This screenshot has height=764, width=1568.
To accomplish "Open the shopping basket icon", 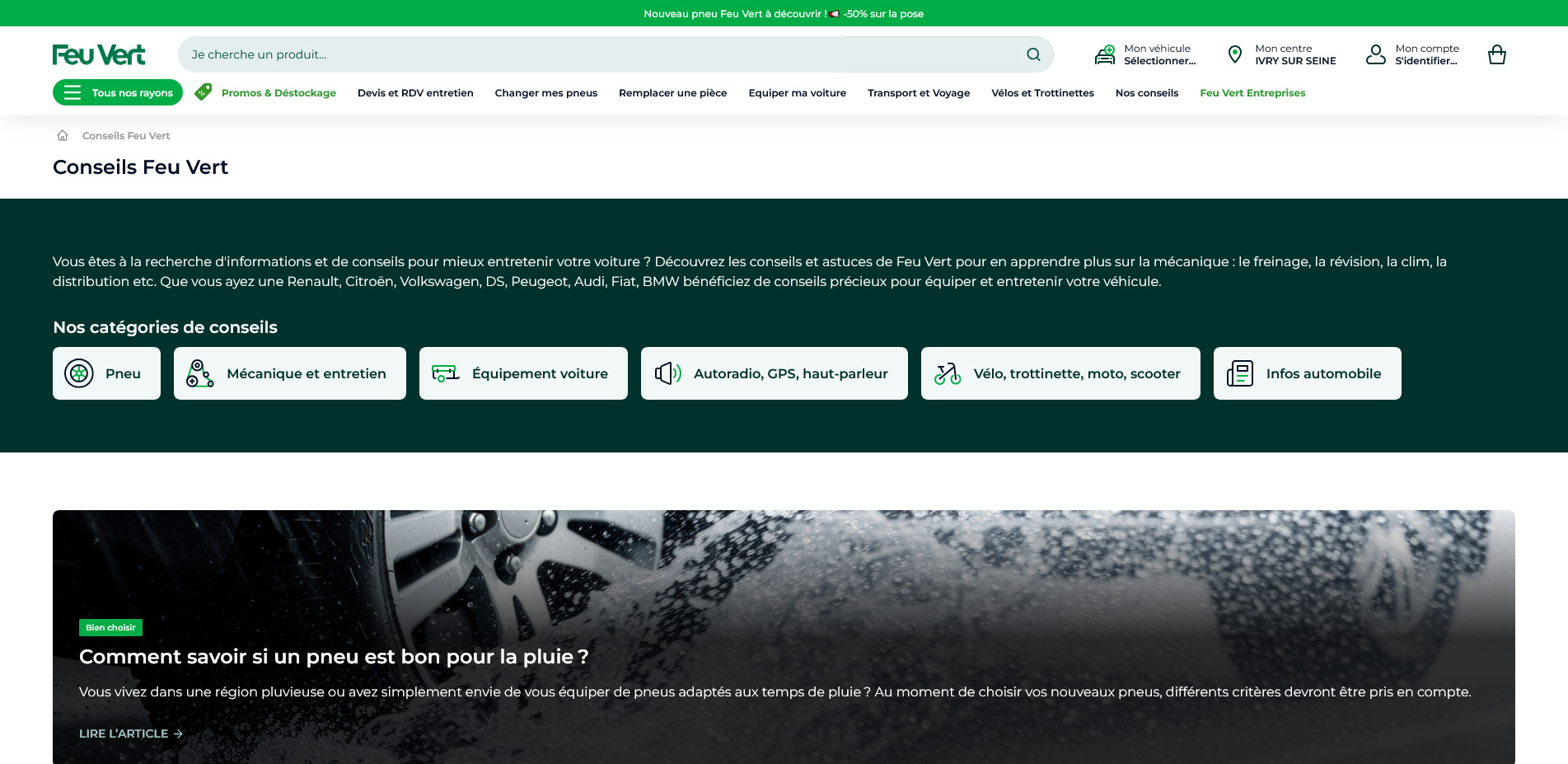I will (1497, 54).
